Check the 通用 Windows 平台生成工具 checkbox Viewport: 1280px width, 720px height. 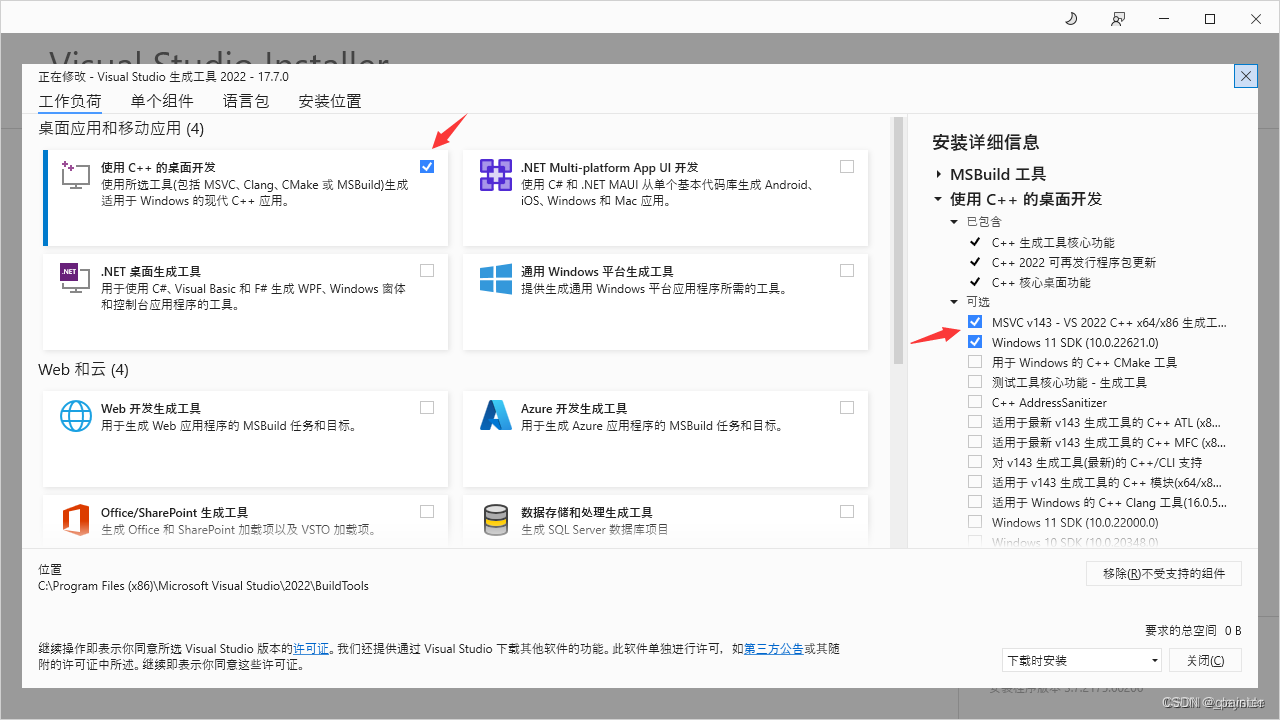[x=847, y=270]
